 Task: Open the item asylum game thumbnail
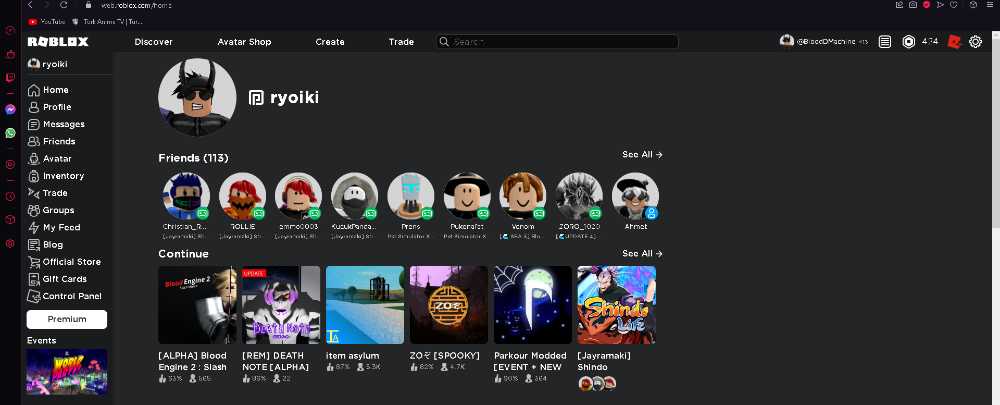pos(365,305)
